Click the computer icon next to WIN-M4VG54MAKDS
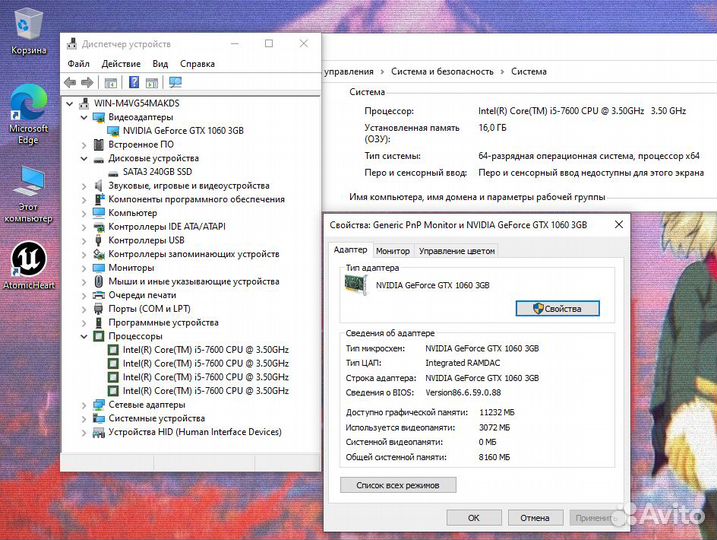Screen dimensions: 717x540 point(84,103)
